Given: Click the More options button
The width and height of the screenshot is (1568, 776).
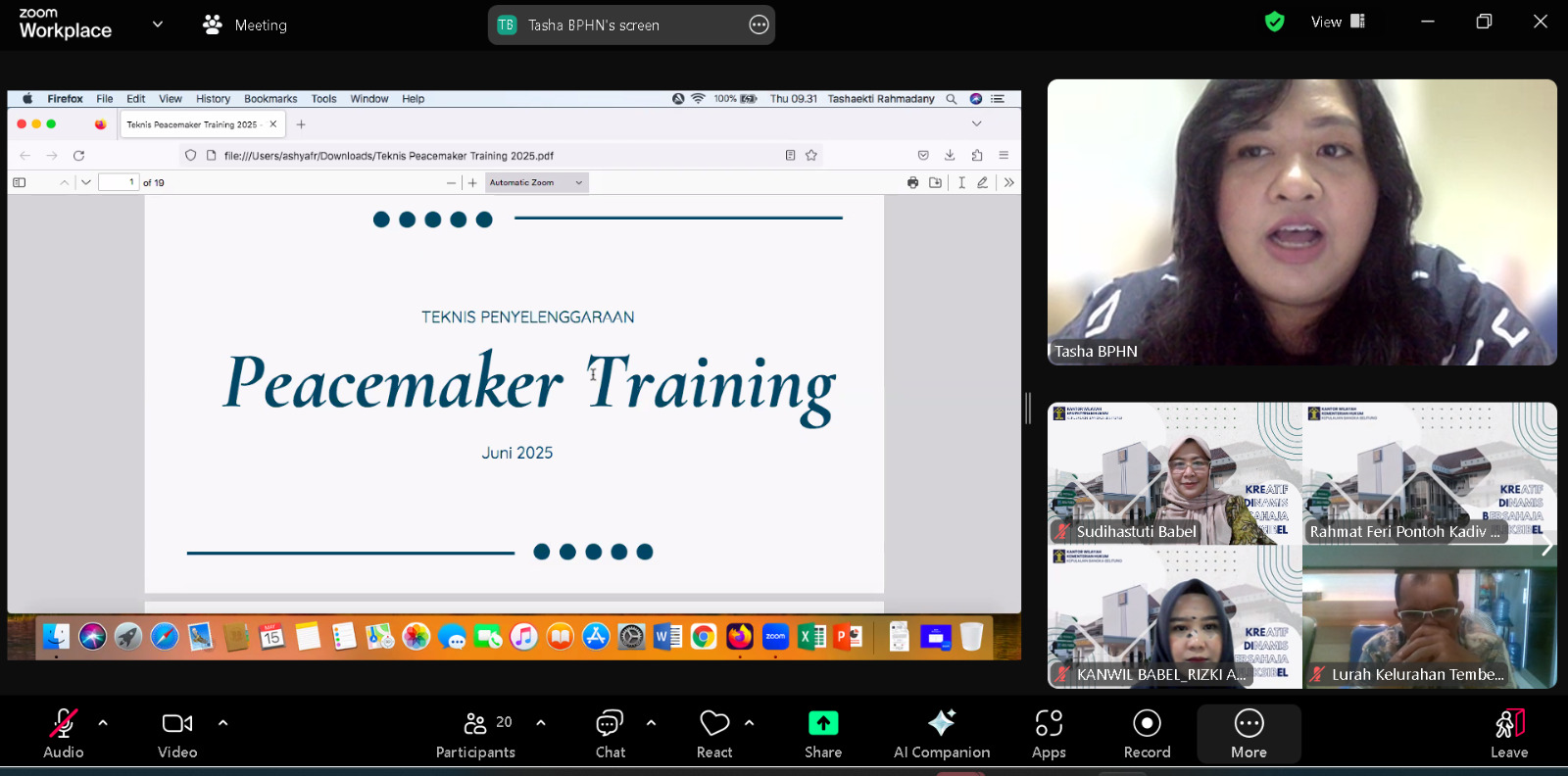Looking at the screenshot, I should click(1249, 733).
